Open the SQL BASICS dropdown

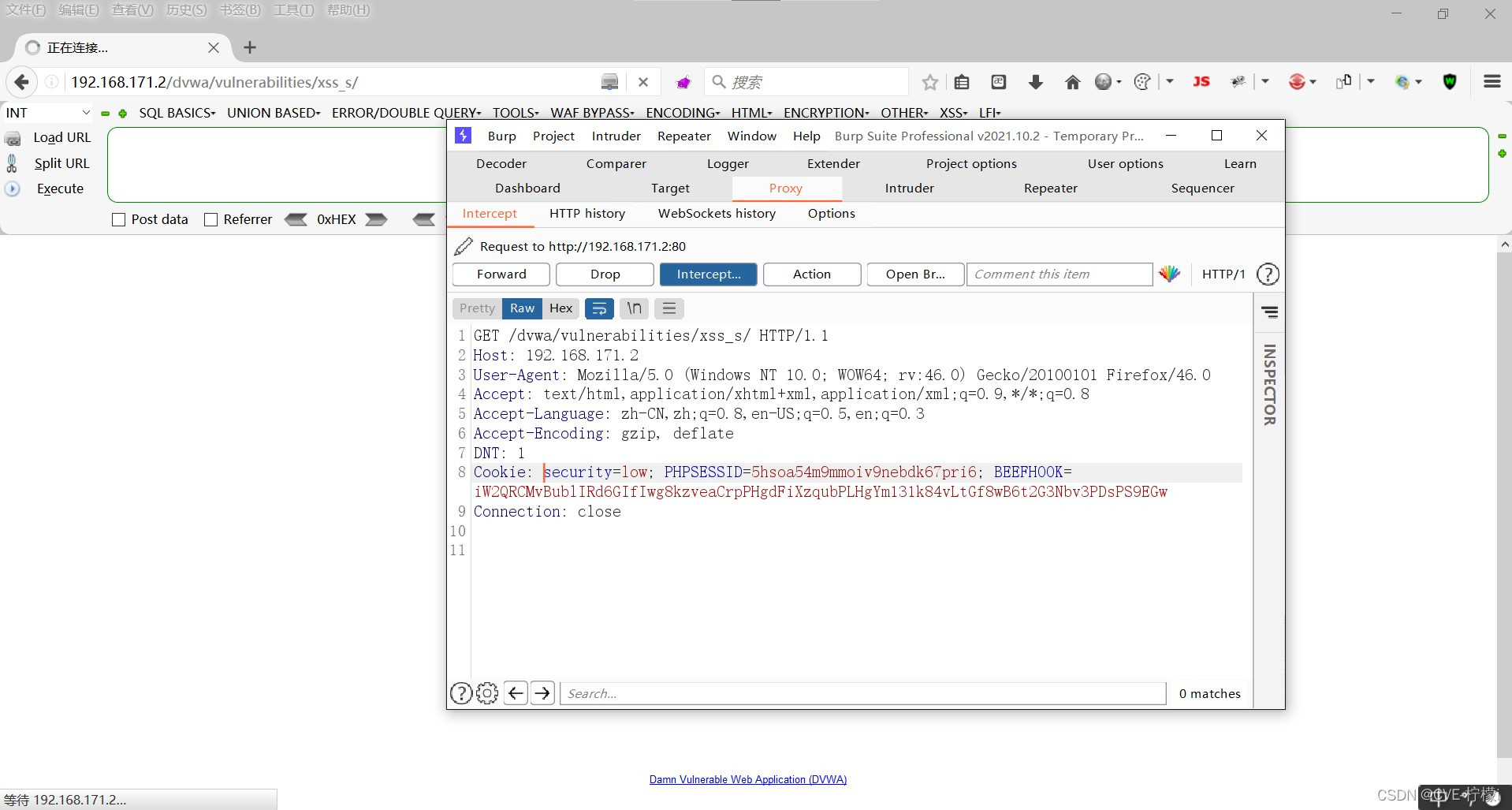pos(177,114)
